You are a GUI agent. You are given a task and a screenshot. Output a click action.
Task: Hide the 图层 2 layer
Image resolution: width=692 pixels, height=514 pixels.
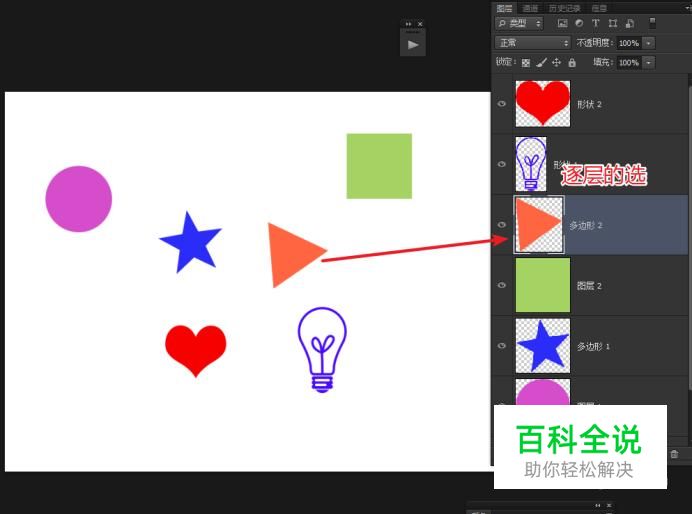(x=502, y=285)
